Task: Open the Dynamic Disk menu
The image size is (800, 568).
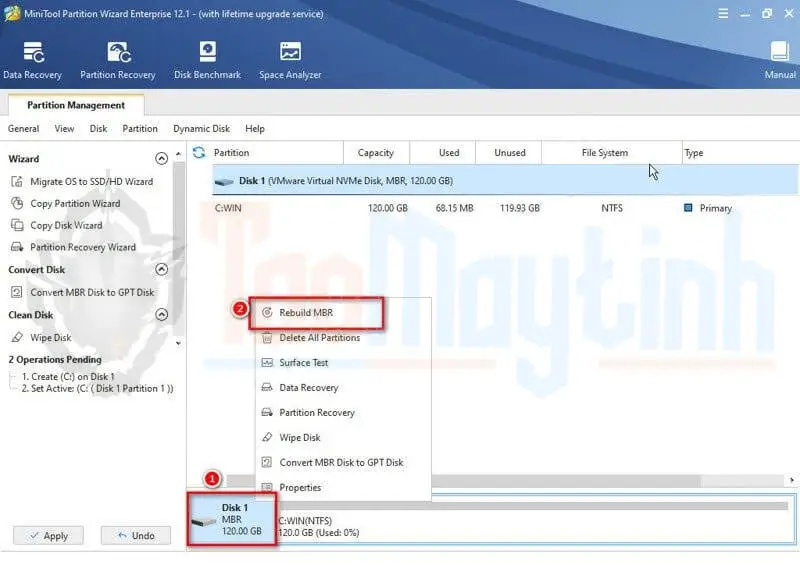Action: 201,129
